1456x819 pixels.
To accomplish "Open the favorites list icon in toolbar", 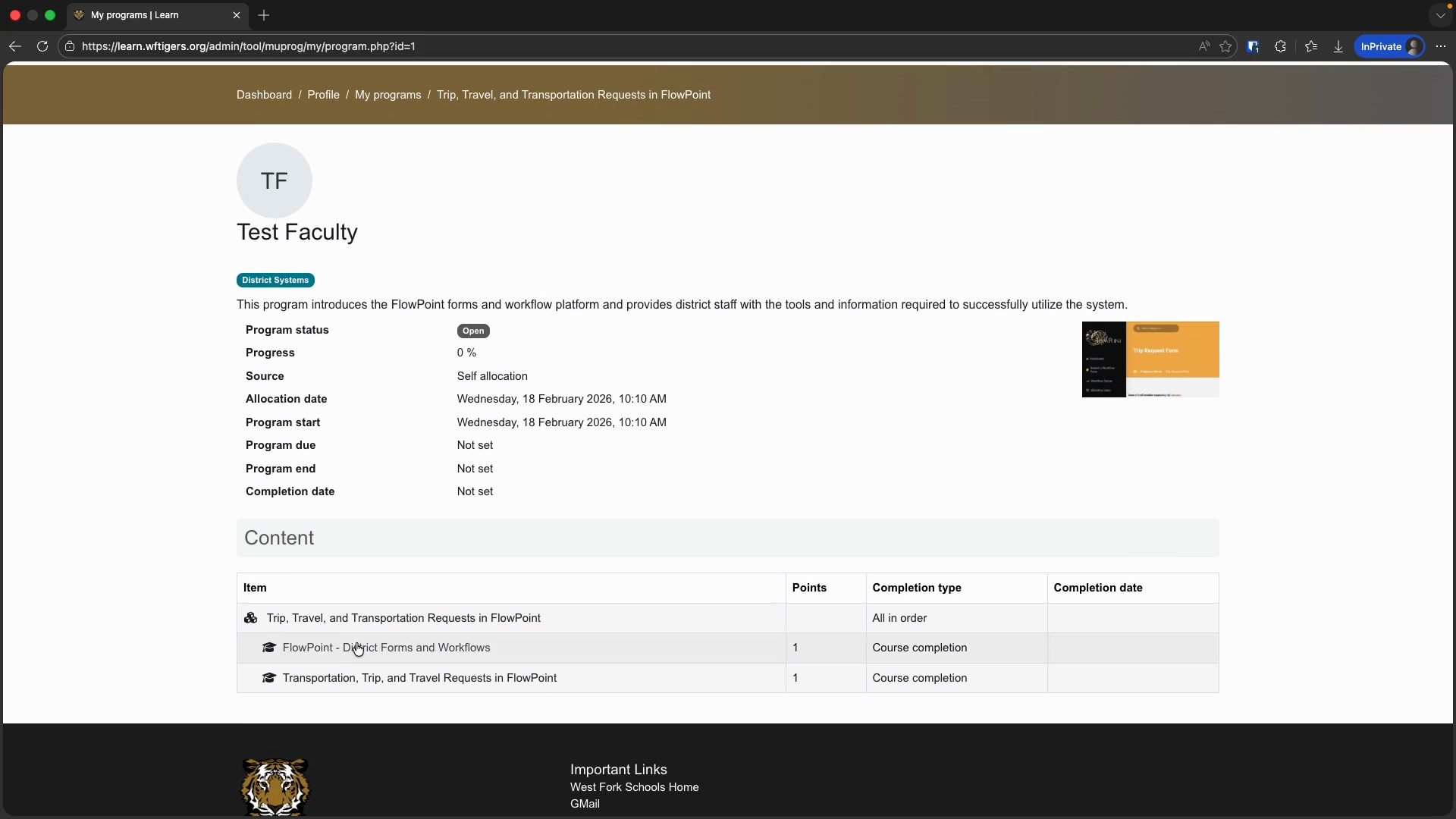I will [1311, 46].
